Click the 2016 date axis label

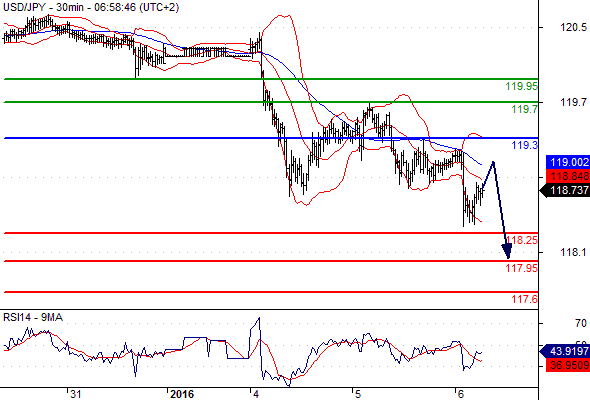click(182, 394)
